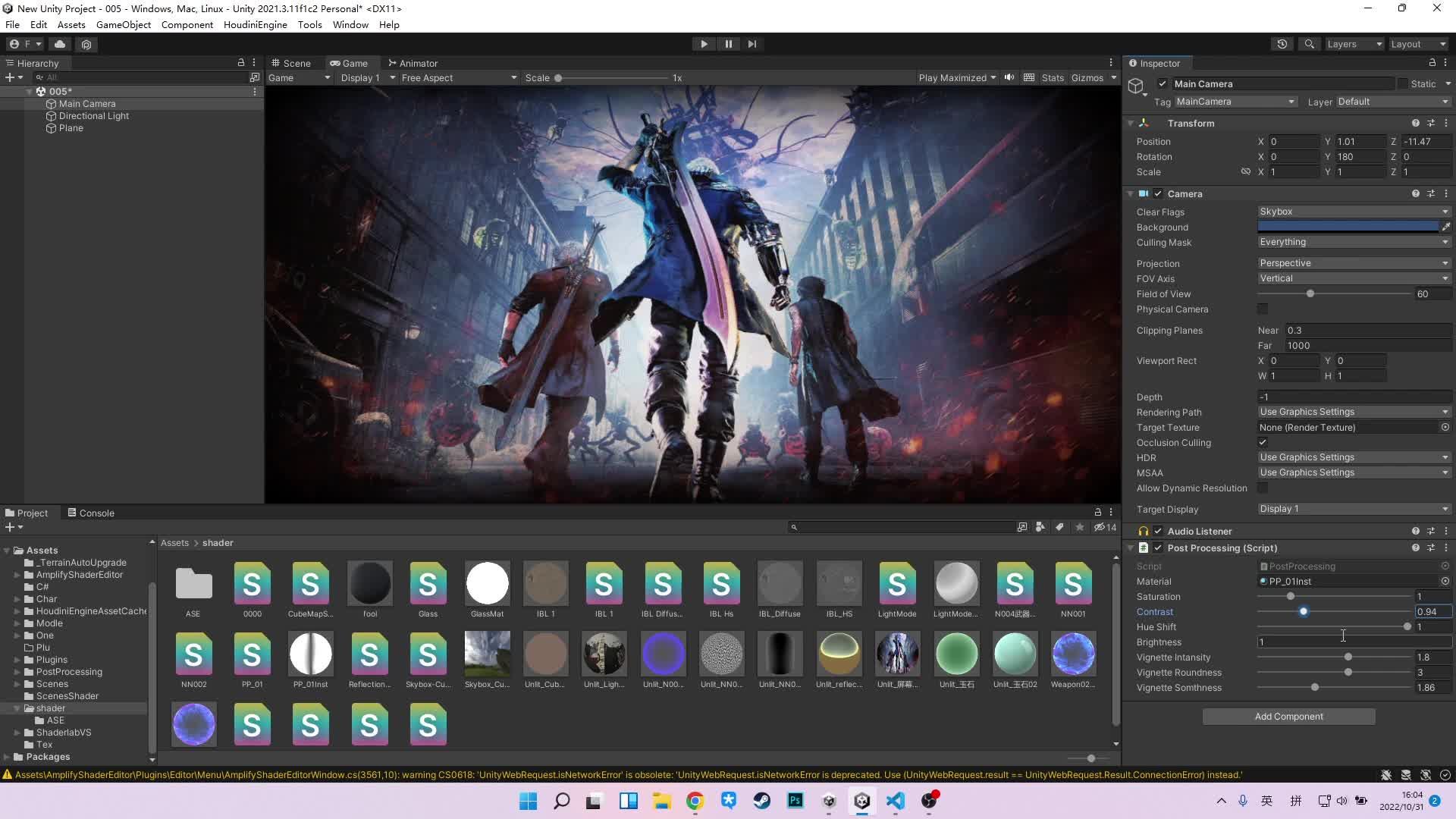Open Steam from taskbar

click(x=761, y=801)
